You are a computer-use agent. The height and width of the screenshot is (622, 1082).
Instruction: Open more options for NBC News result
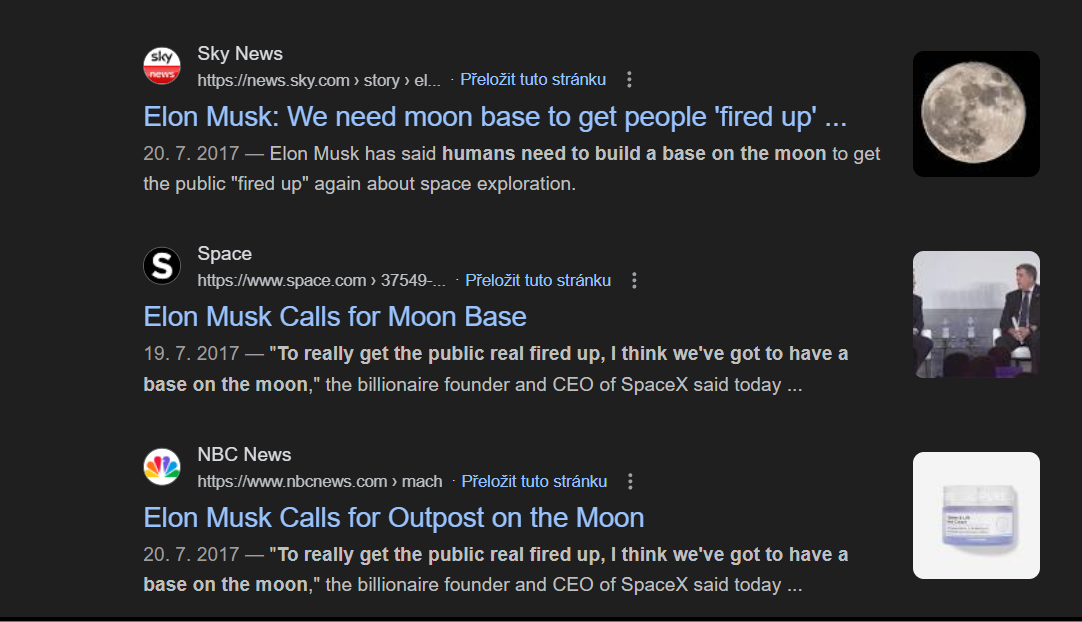pos(630,482)
